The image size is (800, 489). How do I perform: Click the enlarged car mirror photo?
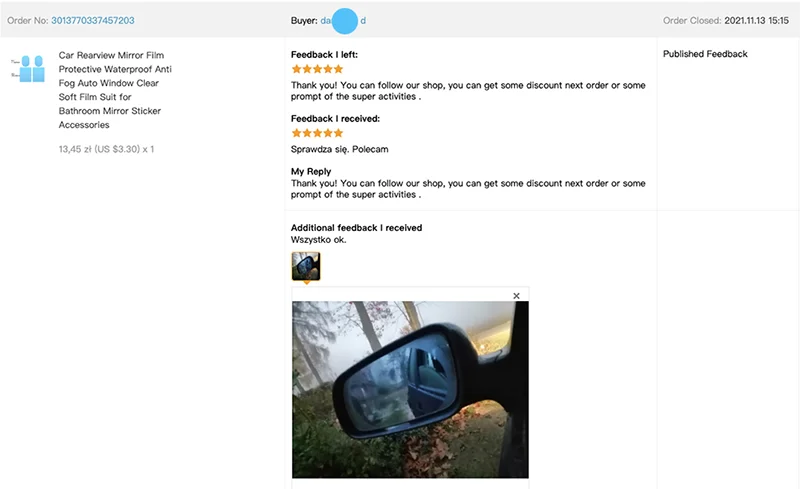point(410,389)
